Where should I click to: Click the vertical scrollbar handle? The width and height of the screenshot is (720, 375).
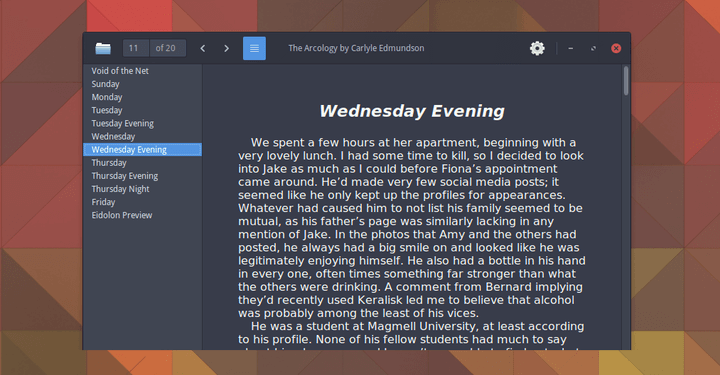(626, 81)
